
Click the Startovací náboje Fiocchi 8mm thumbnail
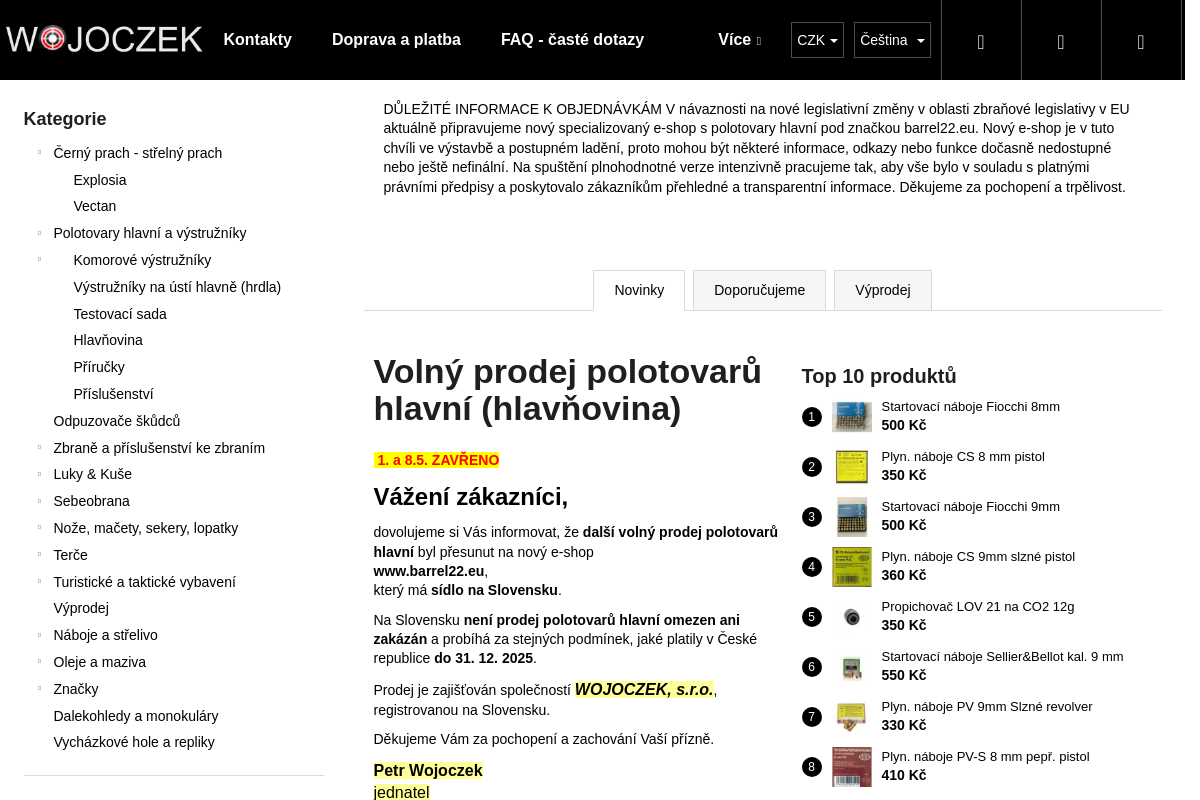pyautogui.click(x=852, y=417)
